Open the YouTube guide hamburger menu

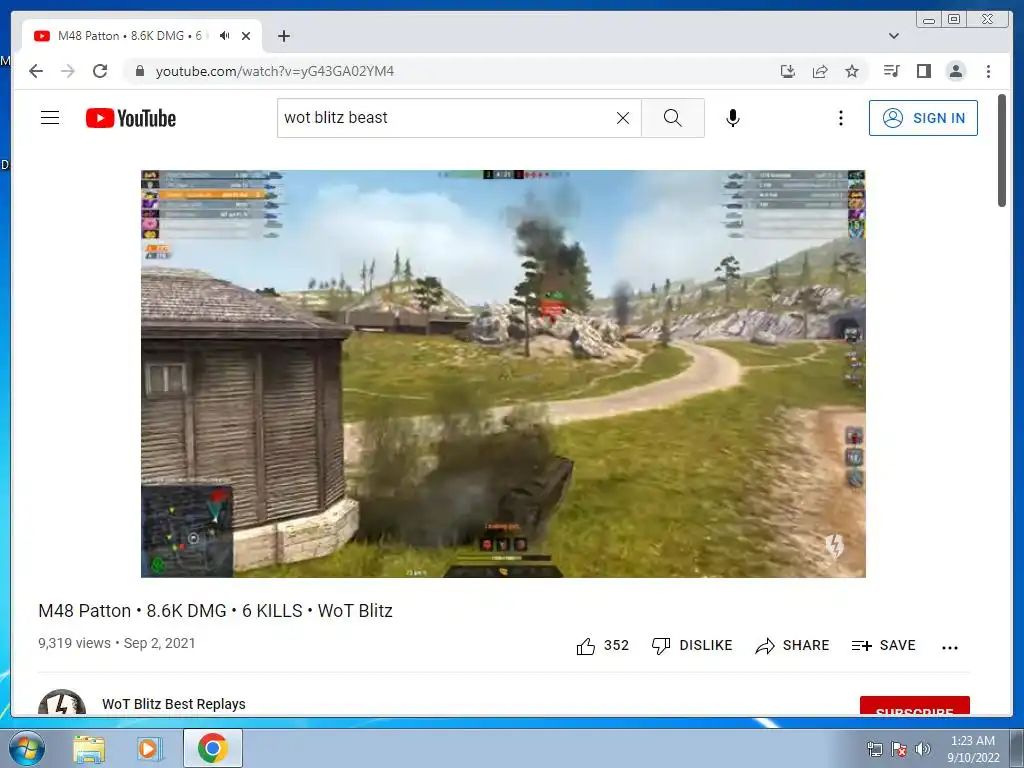[x=50, y=118]
